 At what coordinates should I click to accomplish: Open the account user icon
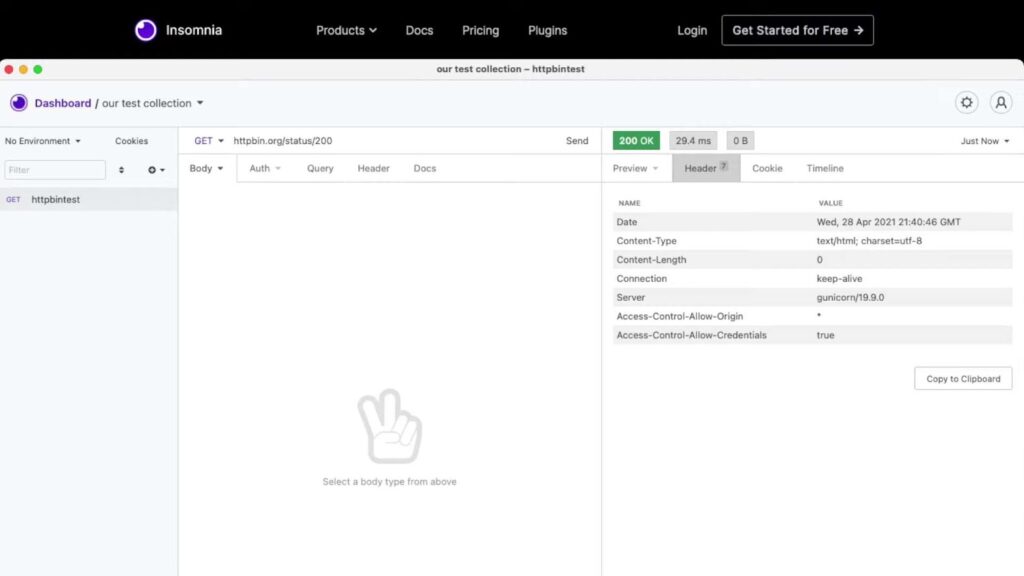pos(1000,103)
